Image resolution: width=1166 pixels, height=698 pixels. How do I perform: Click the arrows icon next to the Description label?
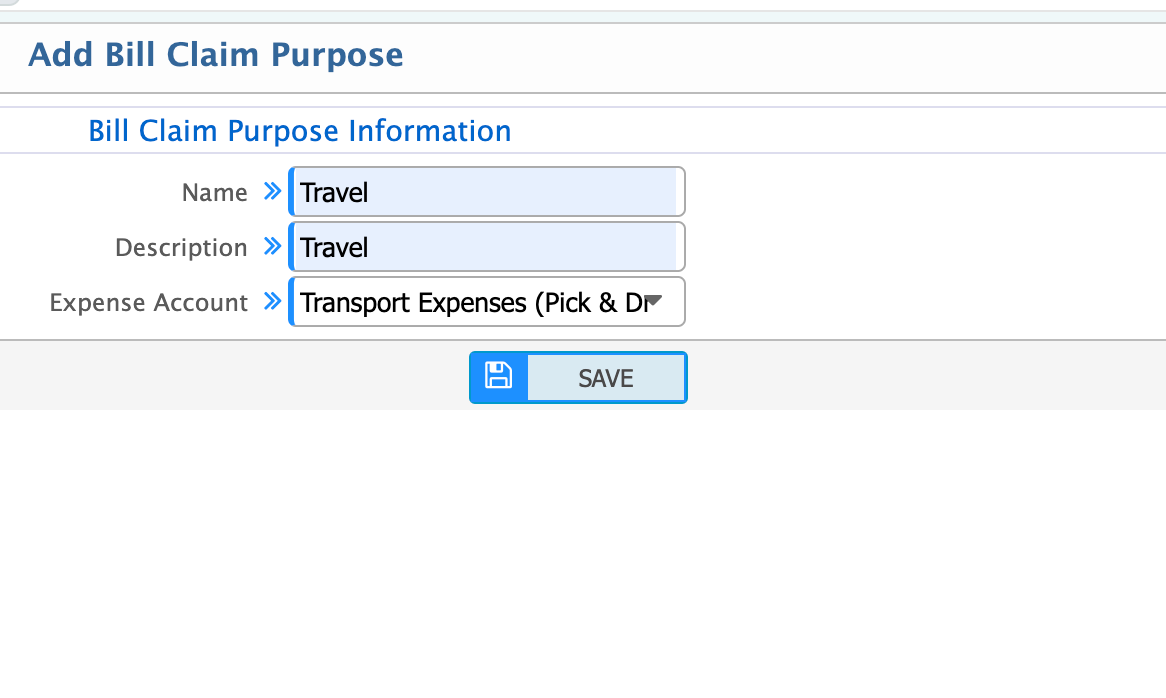click(x=272, y=247)
